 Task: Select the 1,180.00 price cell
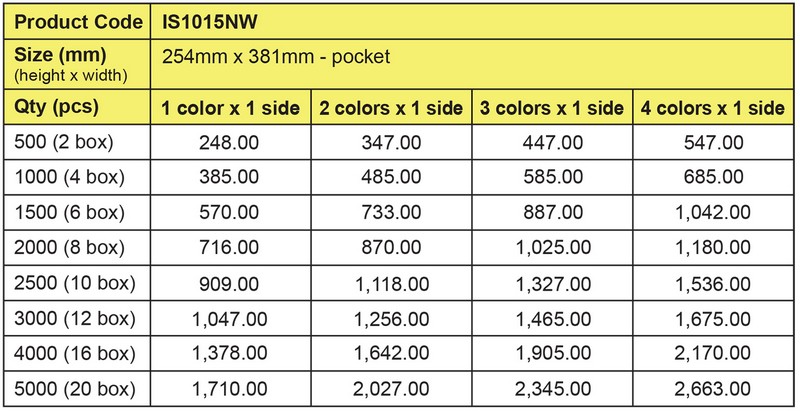pyautogui.click(x=714, y=248)
